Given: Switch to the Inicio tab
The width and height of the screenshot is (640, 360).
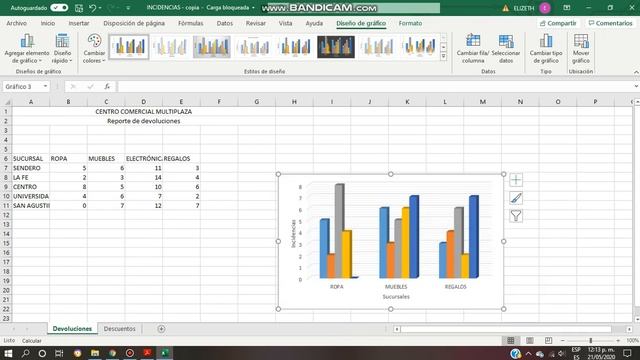Looking at the screenshot, I should [48, 23].
